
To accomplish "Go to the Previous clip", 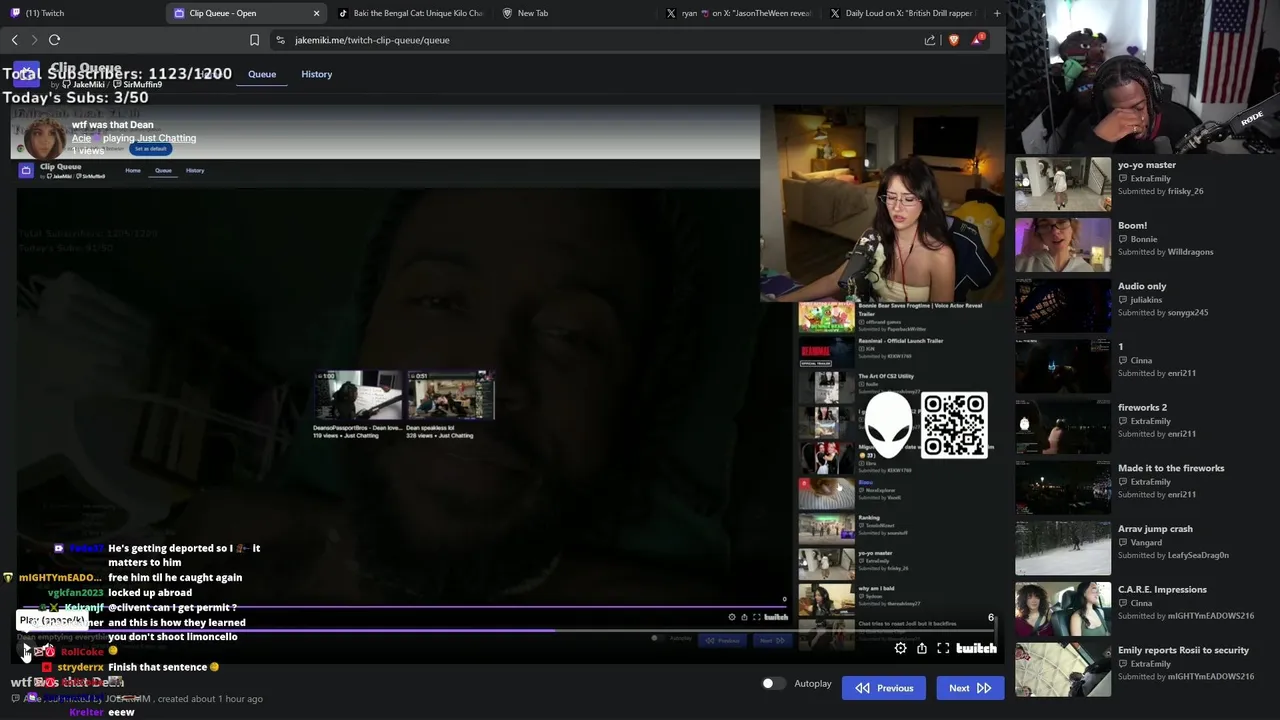I will click(x=884, y=688).
